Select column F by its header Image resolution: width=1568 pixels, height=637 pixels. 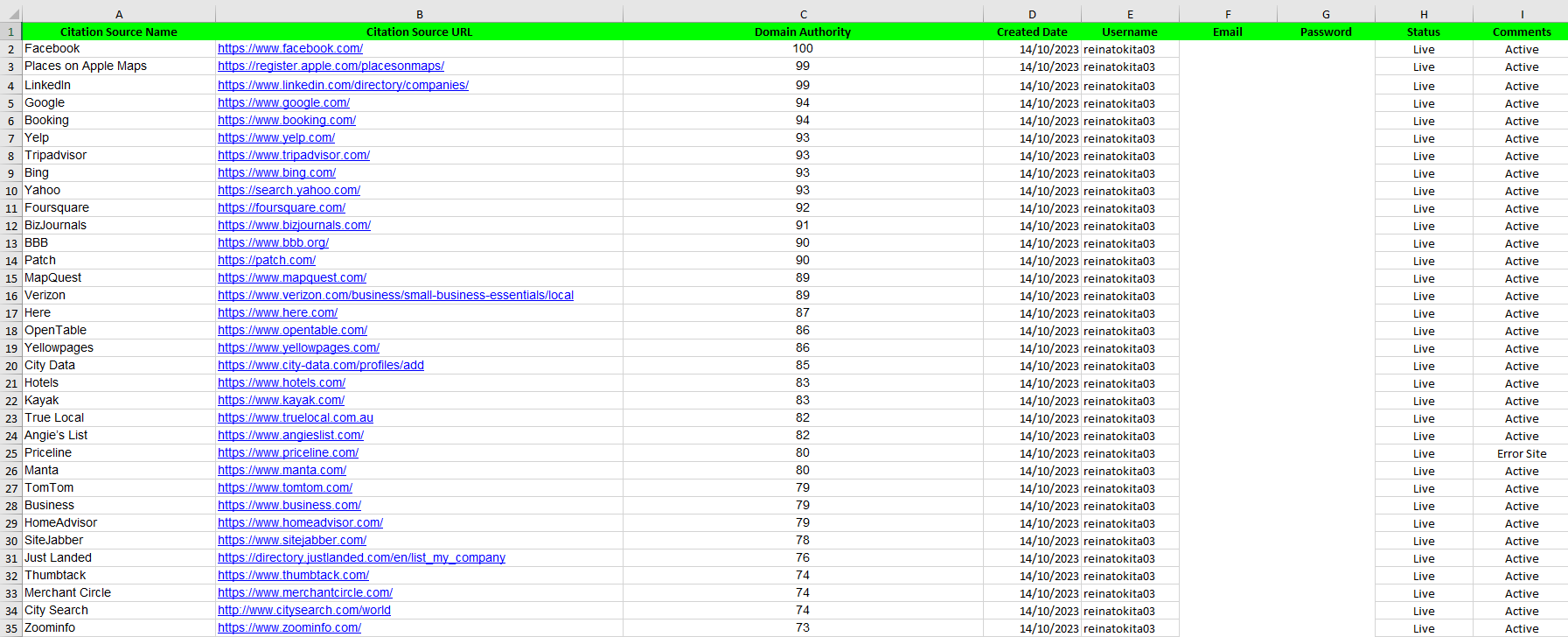click(x=1228, y=14)
